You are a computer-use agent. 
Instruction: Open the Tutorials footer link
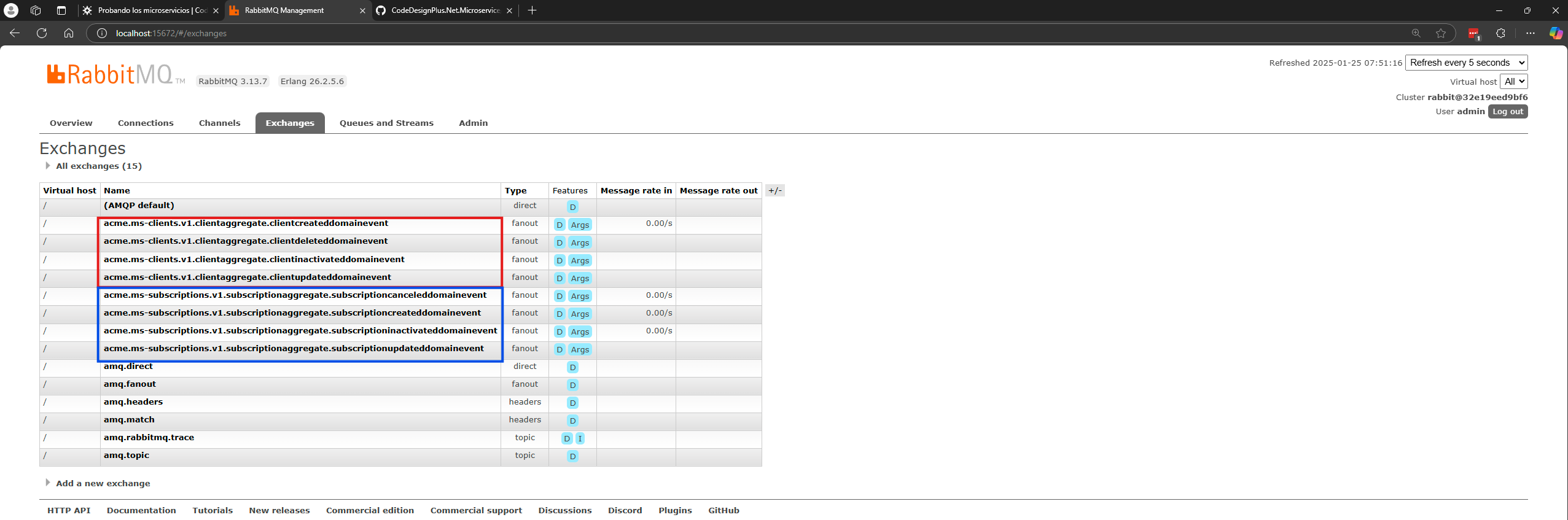tap(213, 510)
